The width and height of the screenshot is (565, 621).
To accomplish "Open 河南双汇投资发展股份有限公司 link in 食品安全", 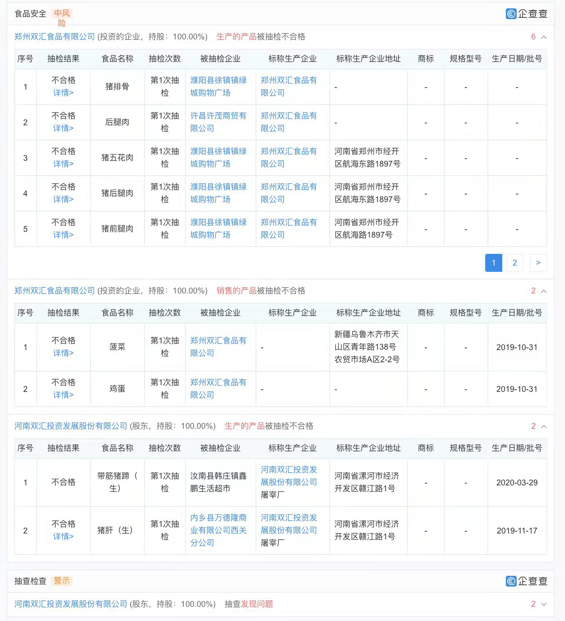I will click(71, 426).
